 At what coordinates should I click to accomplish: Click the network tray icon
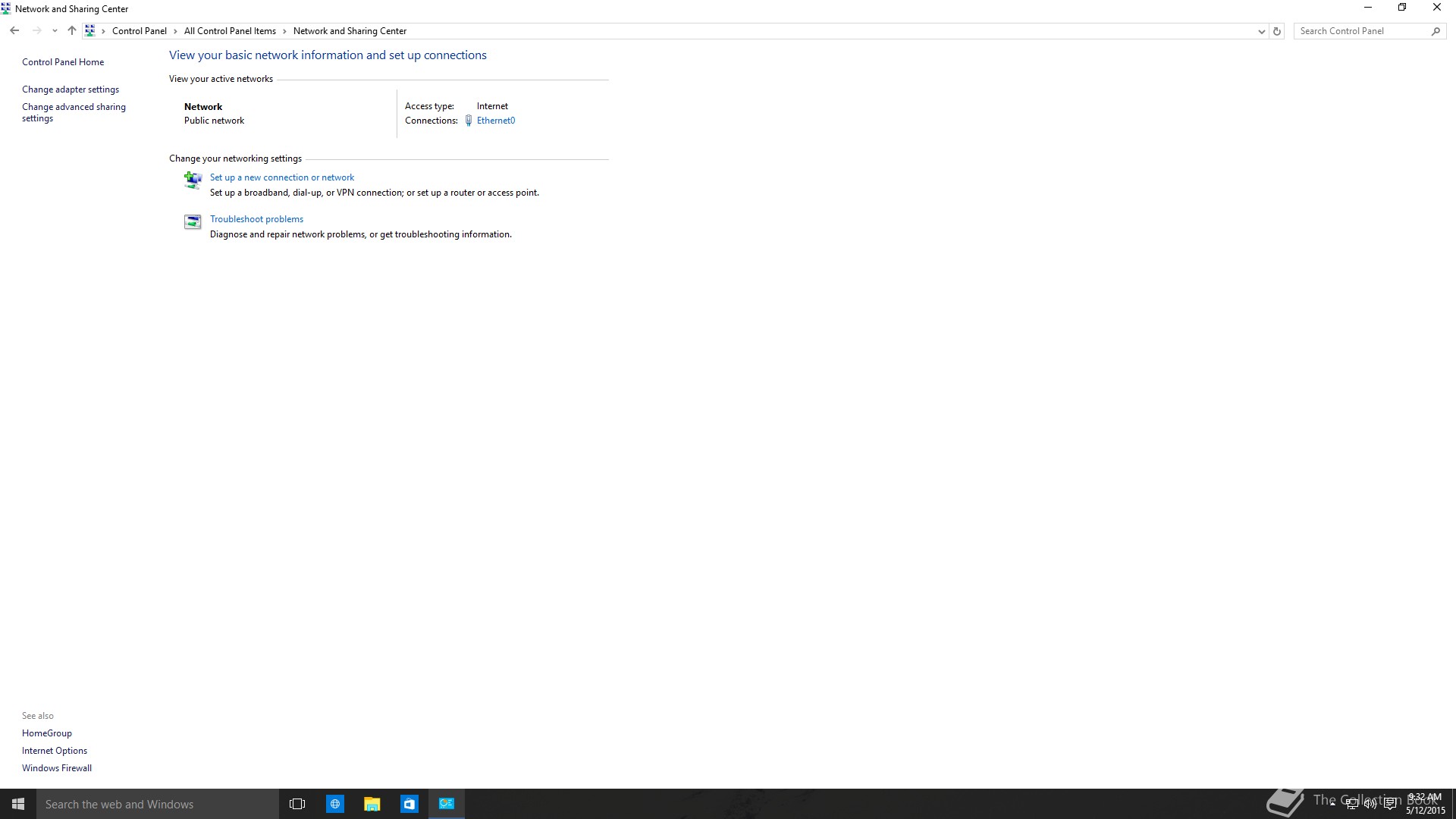1351,804
